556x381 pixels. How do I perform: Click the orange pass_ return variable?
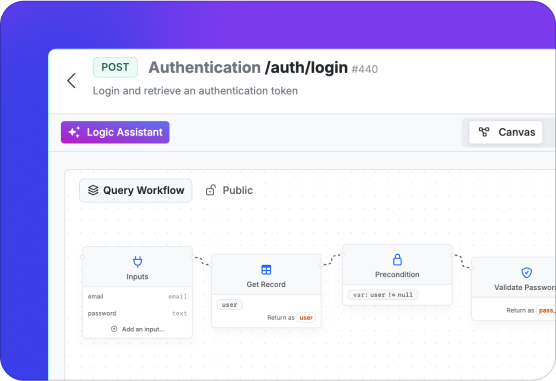[546, 310]
